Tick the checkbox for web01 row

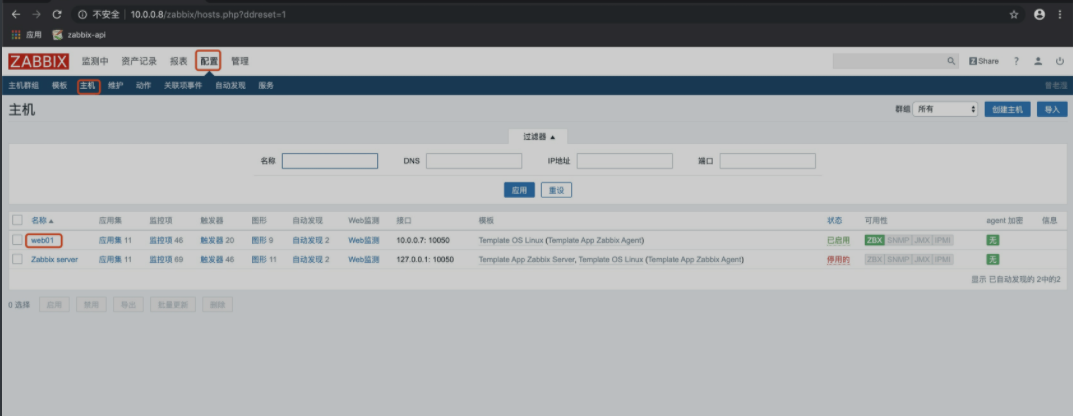click(x=17, y=240)
